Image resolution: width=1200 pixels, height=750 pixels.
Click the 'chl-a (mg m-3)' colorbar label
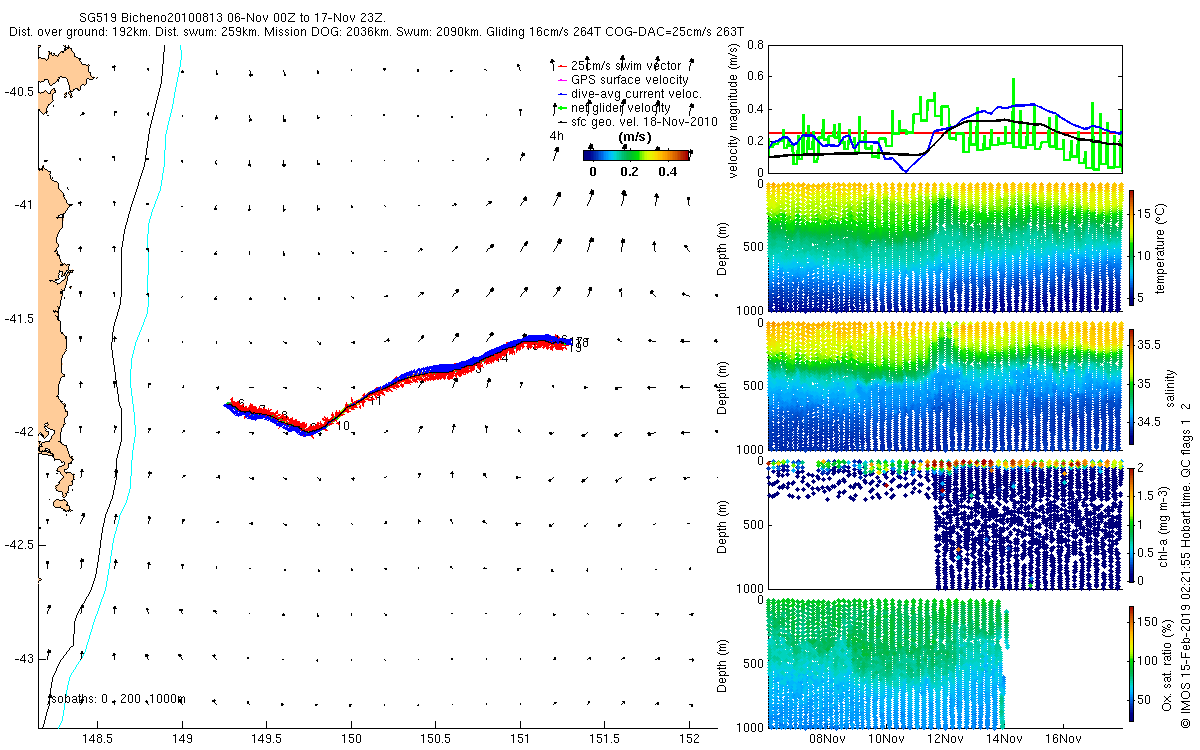click(x=1162, y=525)
